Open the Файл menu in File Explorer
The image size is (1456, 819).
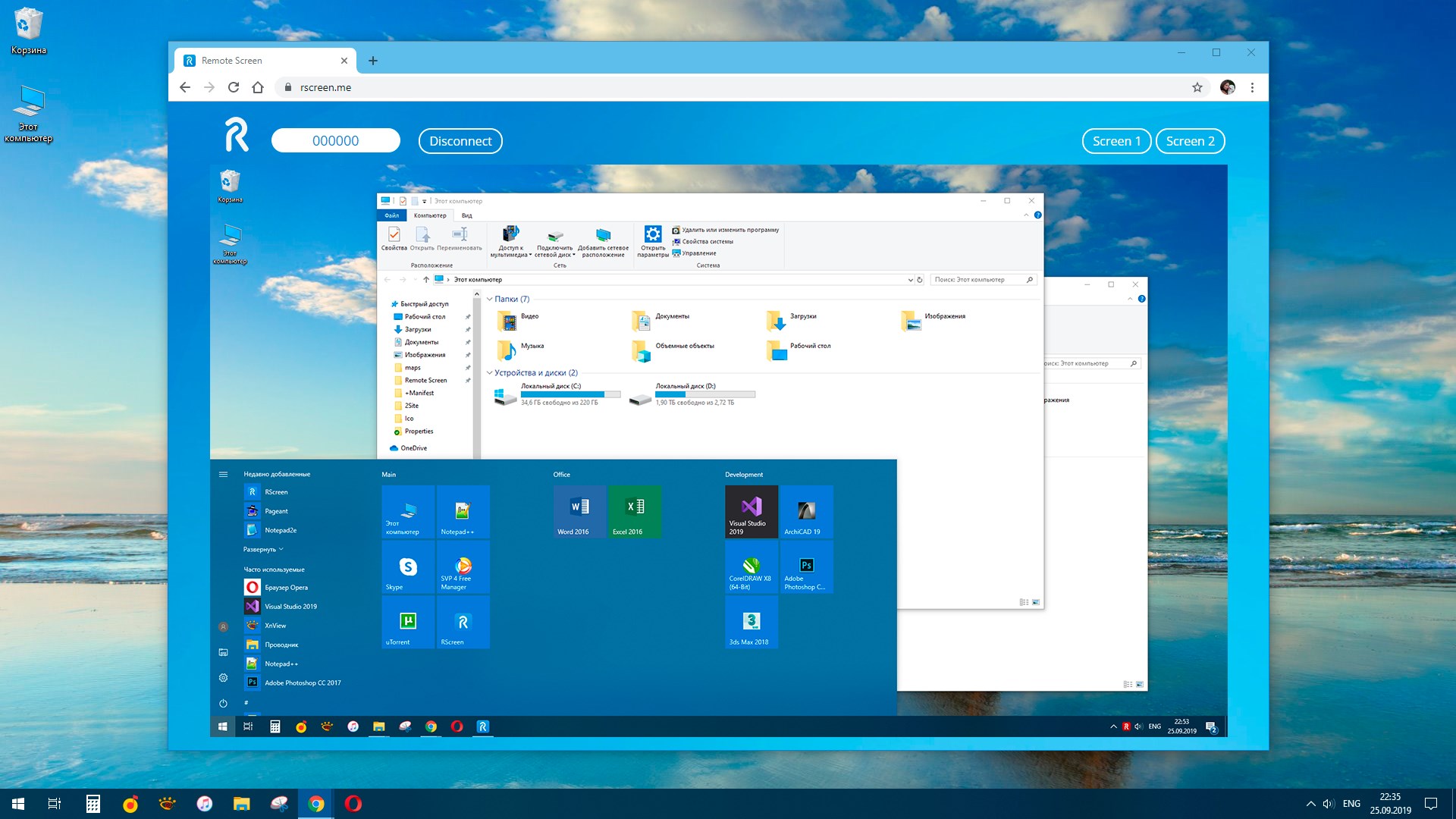point(391,215)
